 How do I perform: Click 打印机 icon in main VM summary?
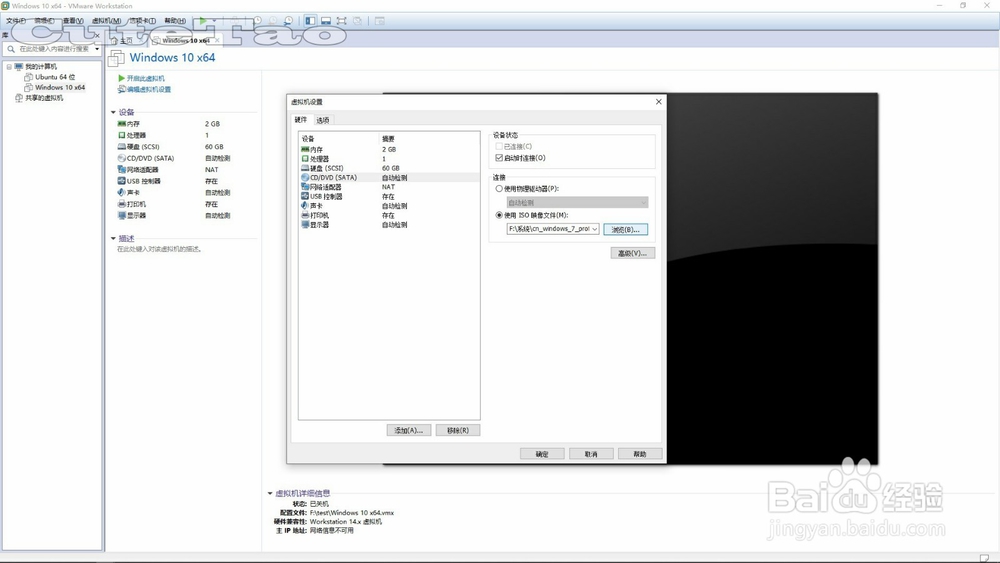121,204
